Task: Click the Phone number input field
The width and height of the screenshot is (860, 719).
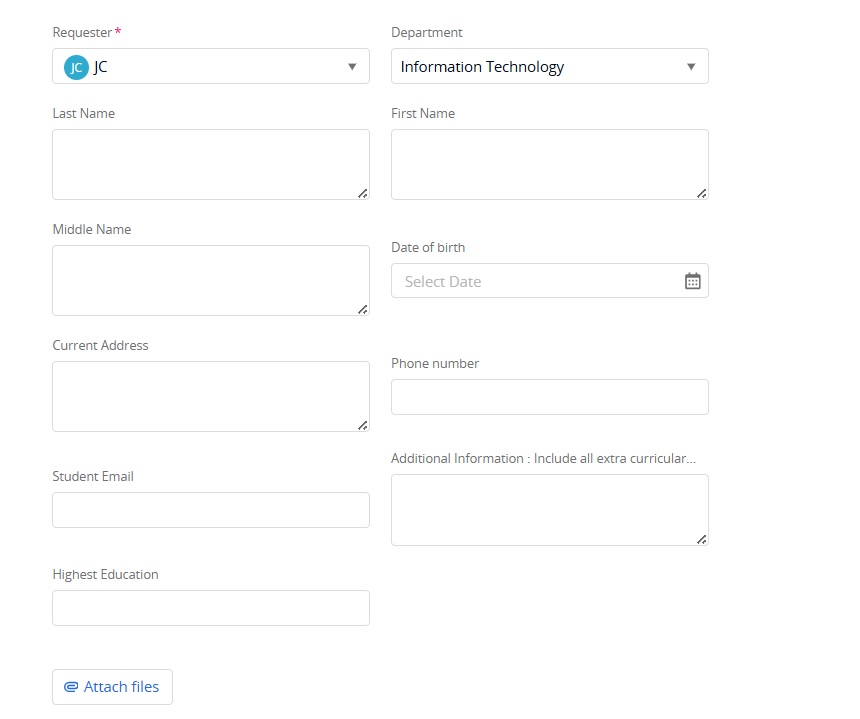Action: (x=550, y=397)
